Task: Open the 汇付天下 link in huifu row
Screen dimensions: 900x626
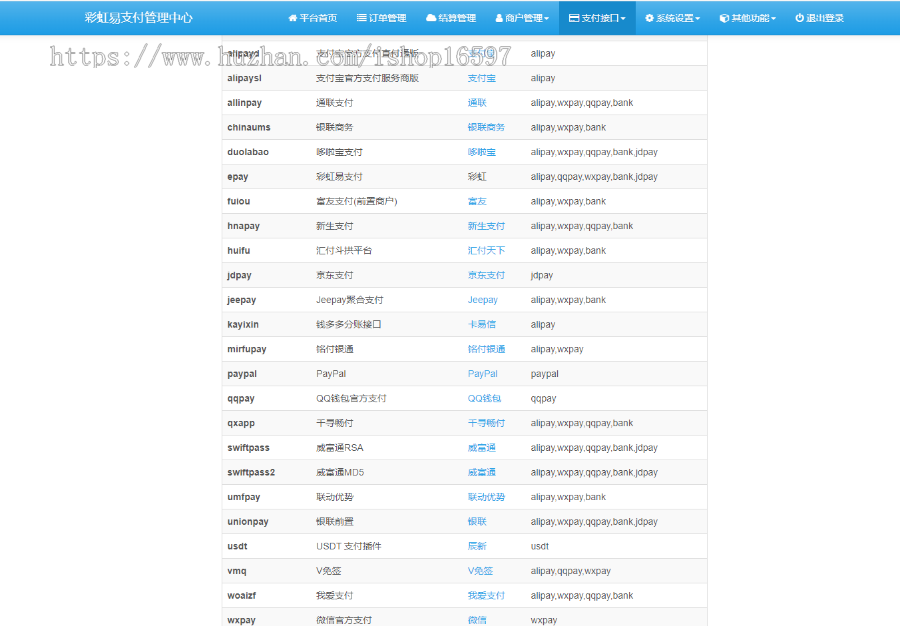Action: pos(486,251)
